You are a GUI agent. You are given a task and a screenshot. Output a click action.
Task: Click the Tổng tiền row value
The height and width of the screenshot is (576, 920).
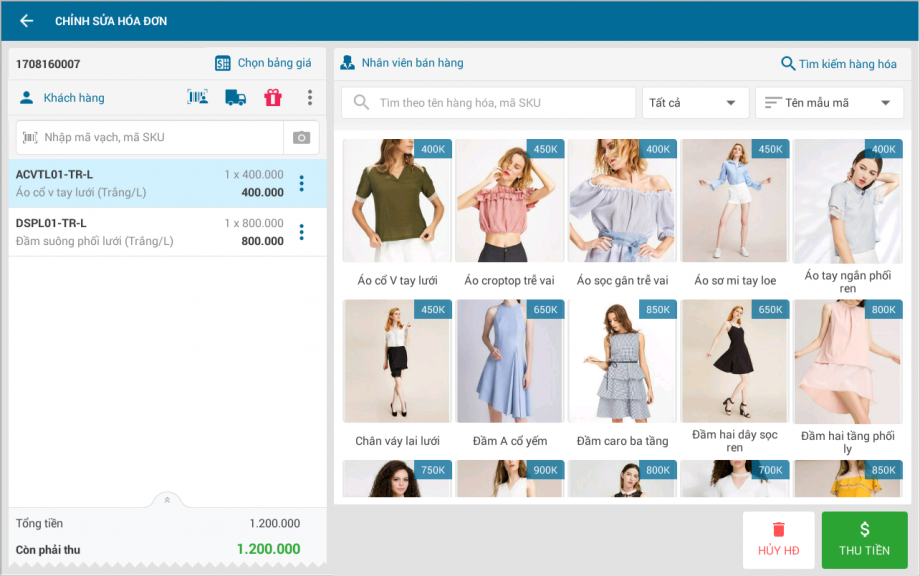click(275, 523)
